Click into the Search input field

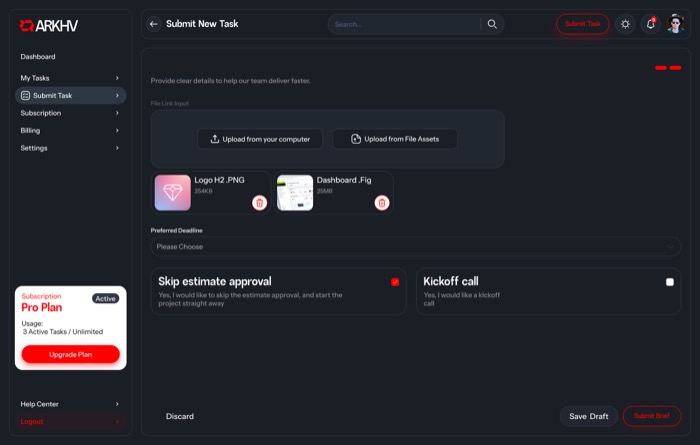tap(406, 24)
